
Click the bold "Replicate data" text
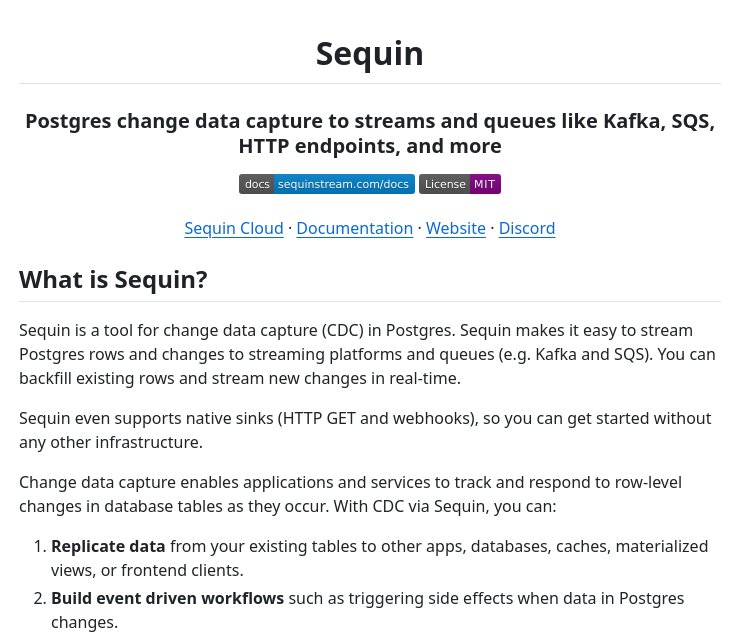tap(108, 546)
